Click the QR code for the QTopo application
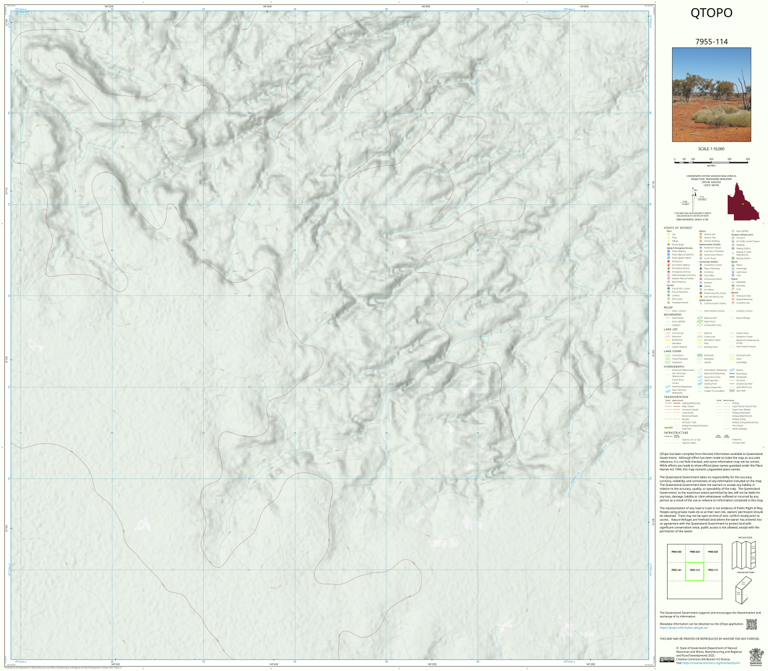This screenshot has width=768, height=671. [751, 624]
